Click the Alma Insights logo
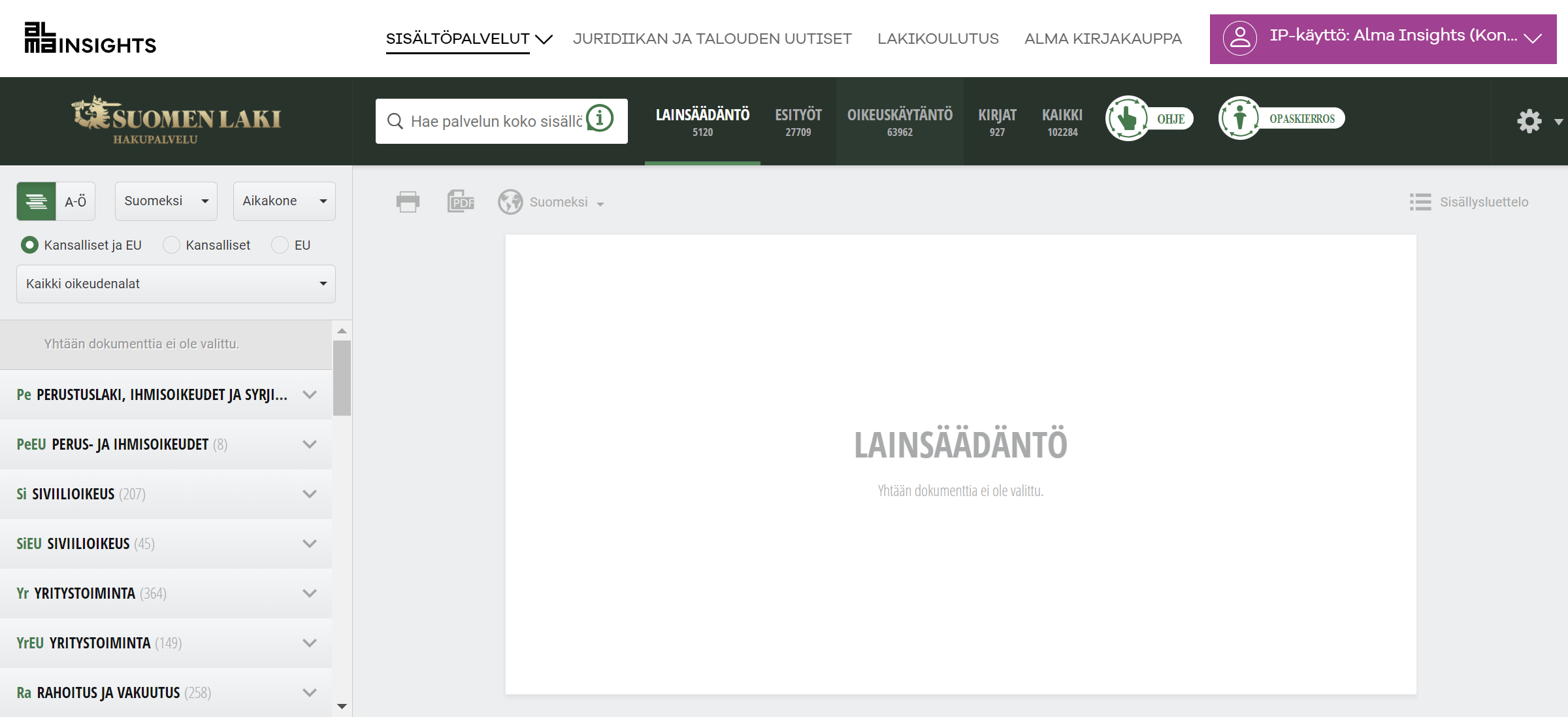The width and height of the screenshot is (1568, 717). point(90,38)
